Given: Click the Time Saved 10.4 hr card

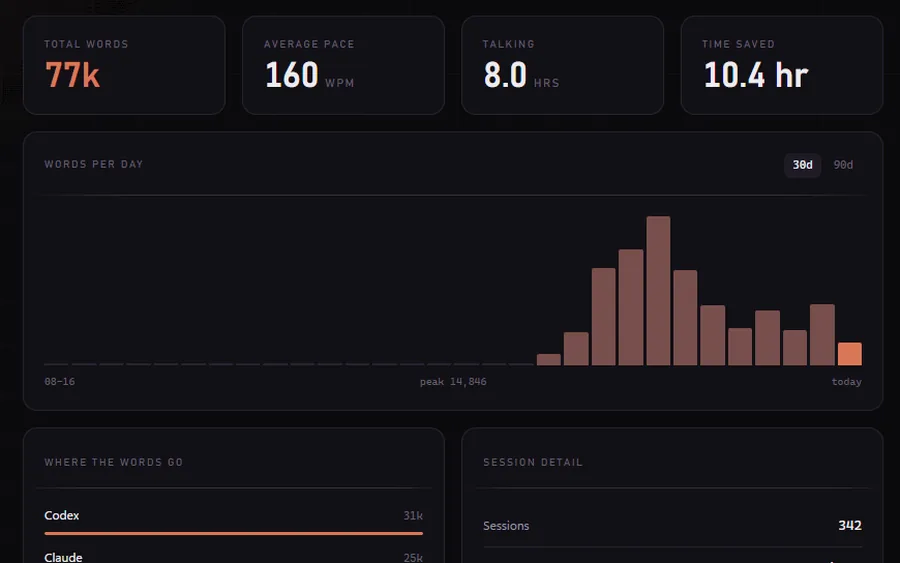Looking at the screenshot, I should 782,65.
